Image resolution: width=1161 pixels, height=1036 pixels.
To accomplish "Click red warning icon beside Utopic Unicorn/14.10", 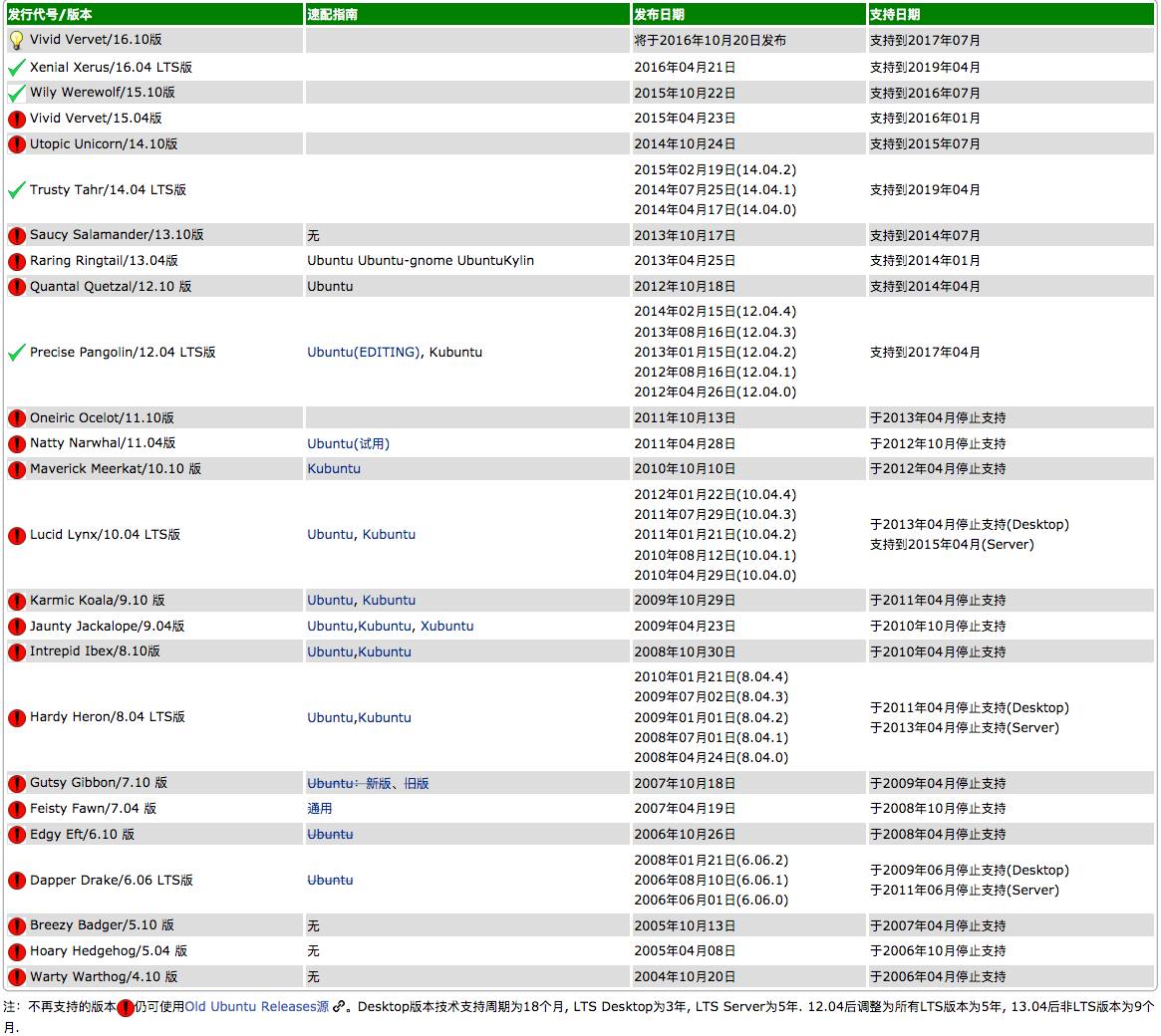I will (x=17, y=144).
